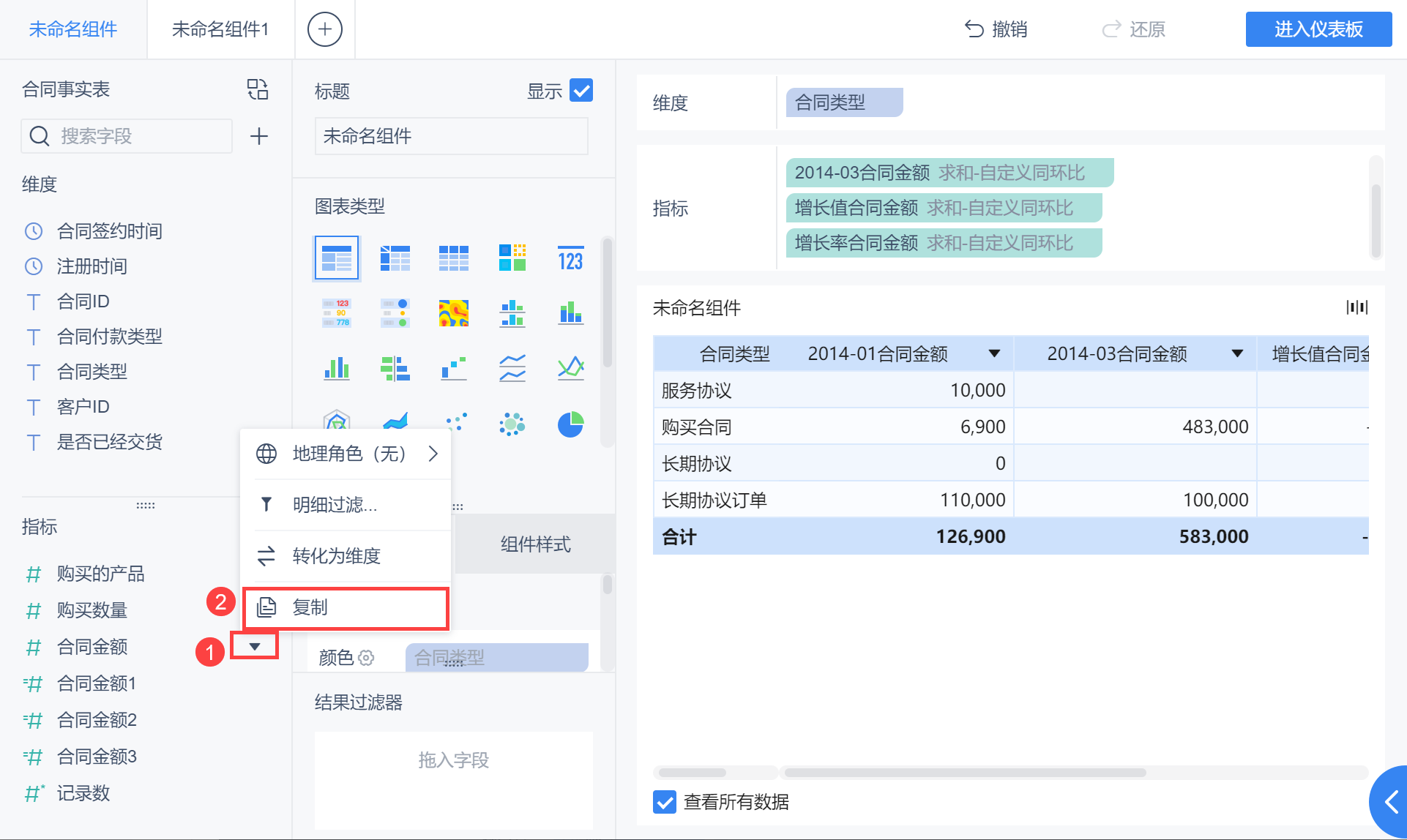
Task: Uncheck the title display checkbox
Action: (x=581, y=91)
